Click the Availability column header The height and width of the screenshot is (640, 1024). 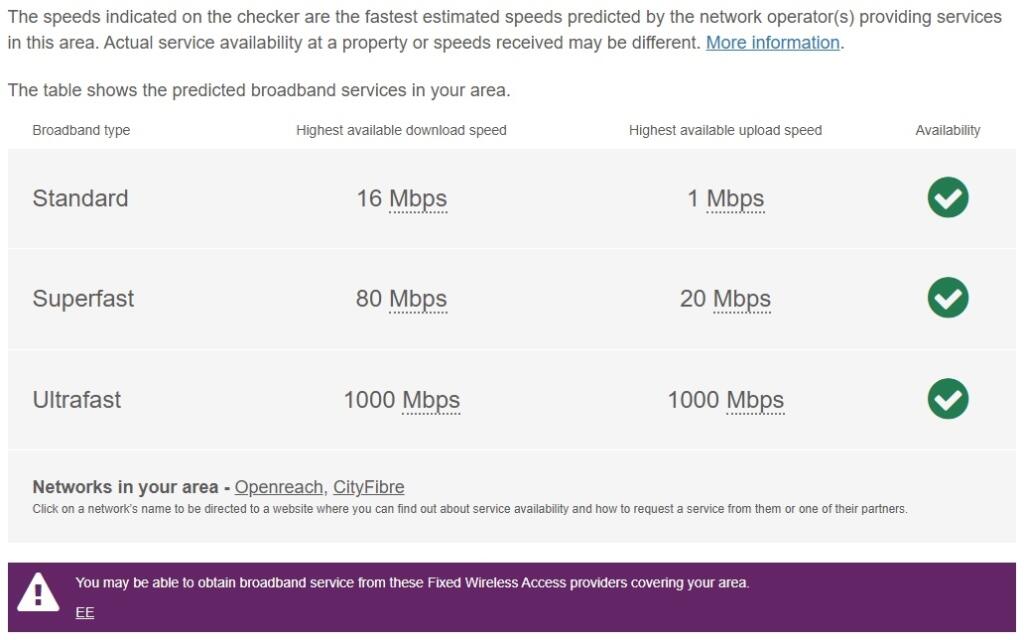tap(948, 130)
